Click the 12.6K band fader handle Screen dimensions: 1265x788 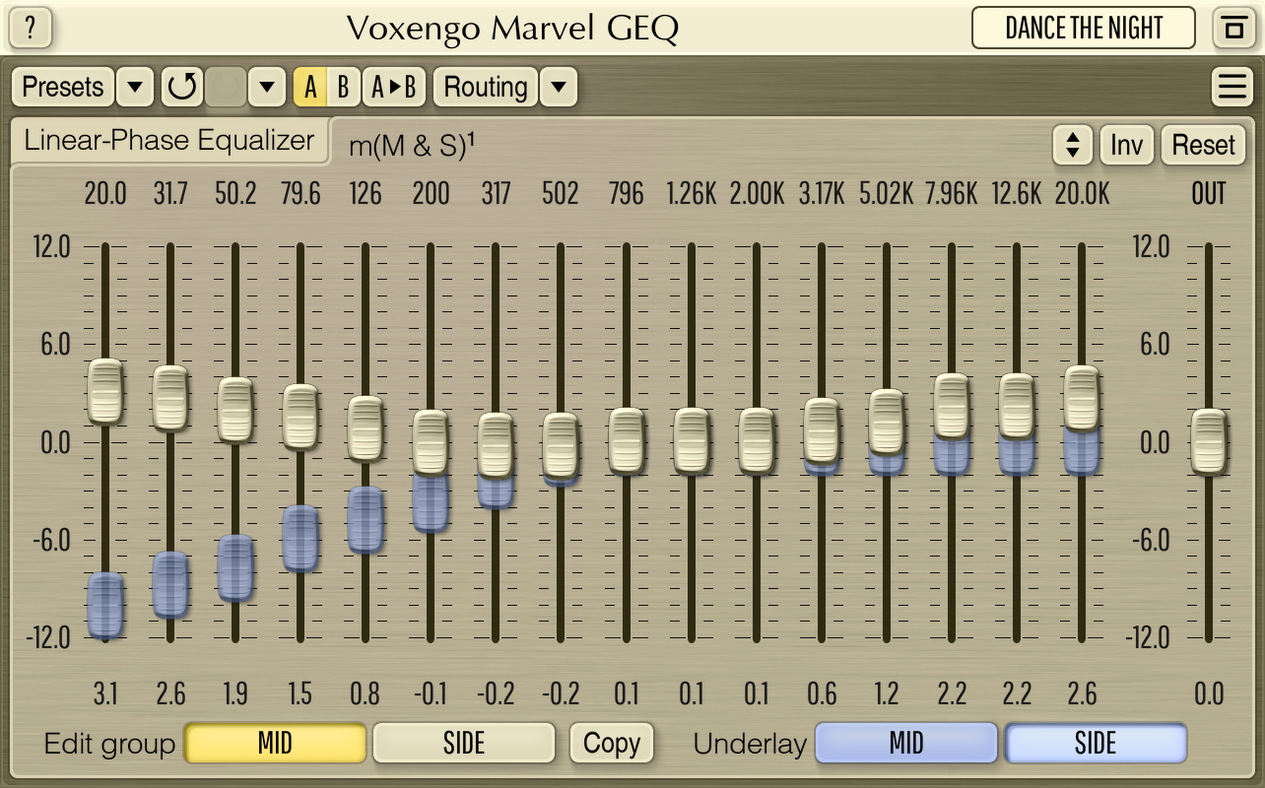1017,406
